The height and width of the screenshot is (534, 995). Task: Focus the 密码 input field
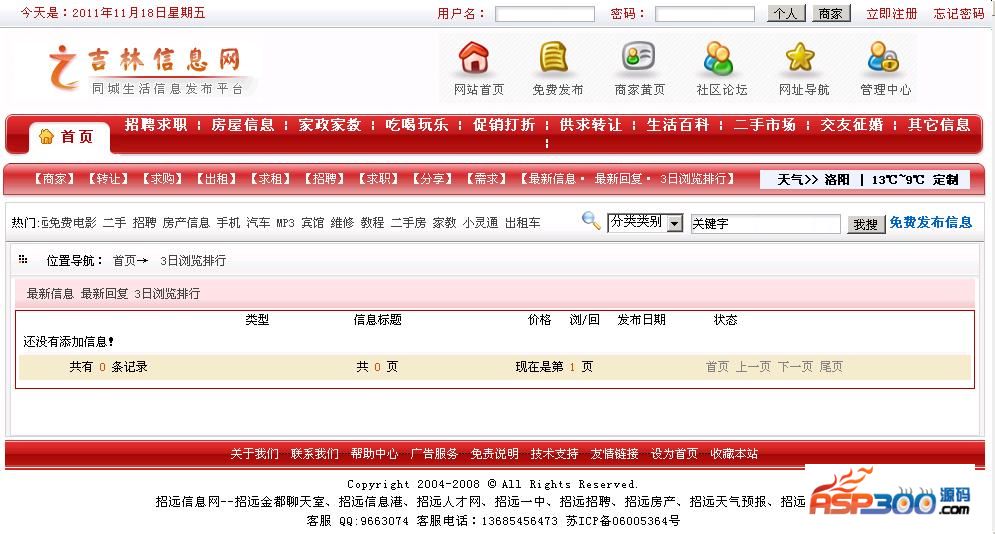(704, 13)
